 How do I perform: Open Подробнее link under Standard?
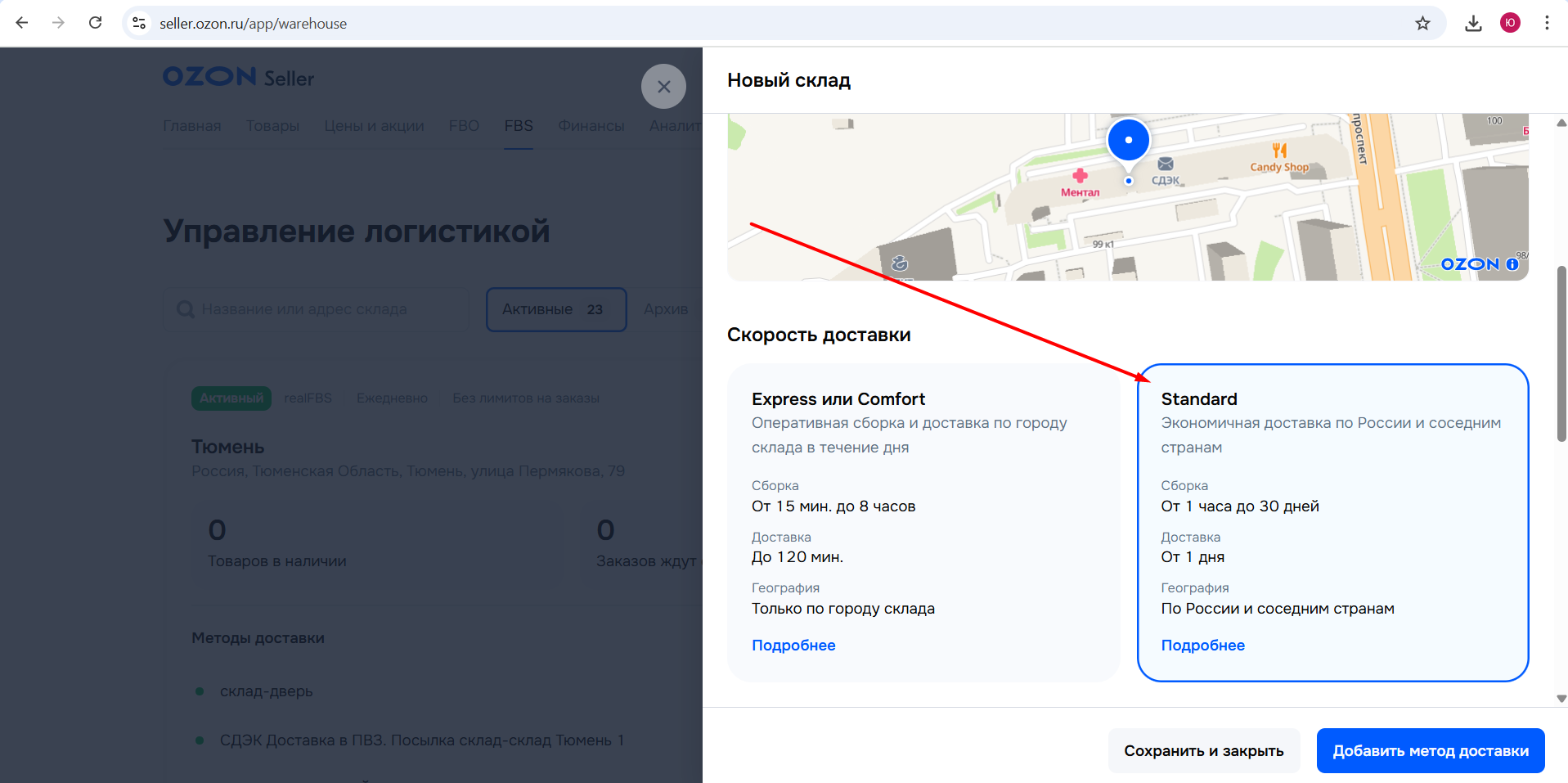pos(1202,646)
